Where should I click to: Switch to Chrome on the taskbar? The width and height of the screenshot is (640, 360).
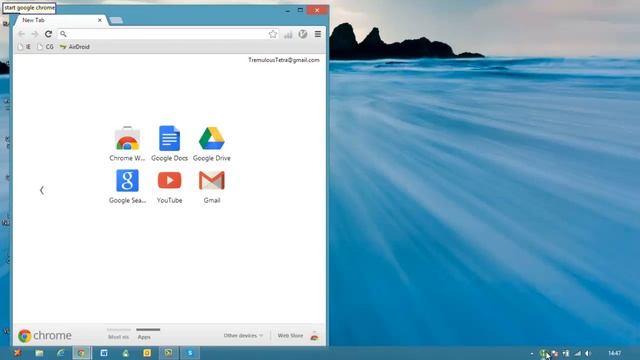pyautogui.click(x=82, y=353)
